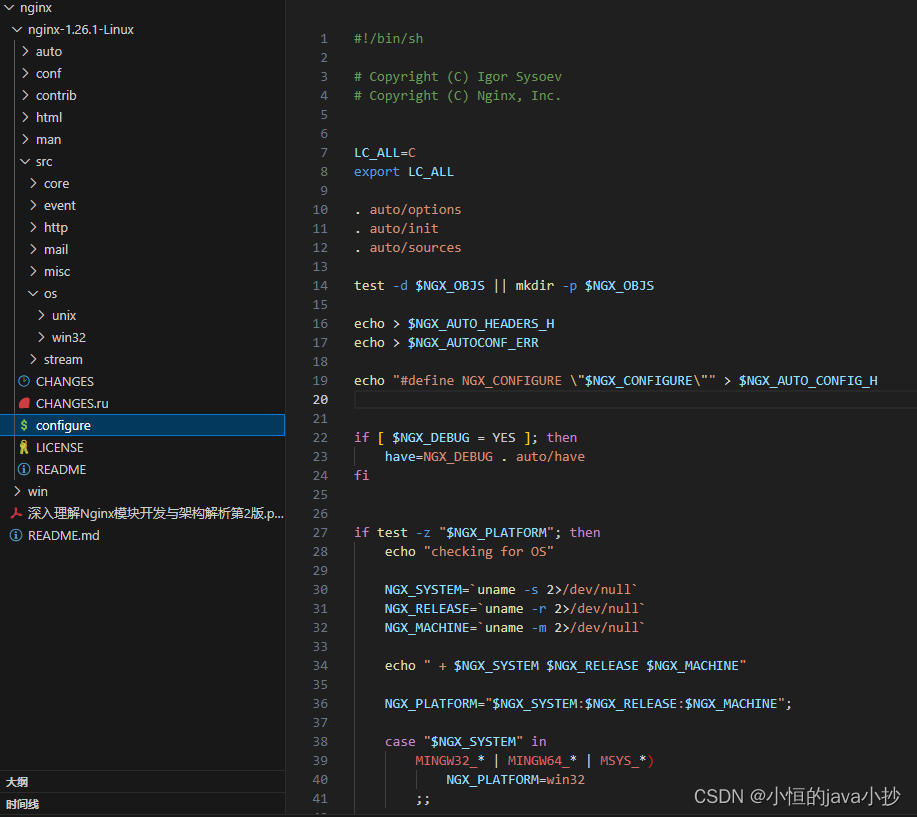Collapse the src folder chevron

(x=25, y=161)
